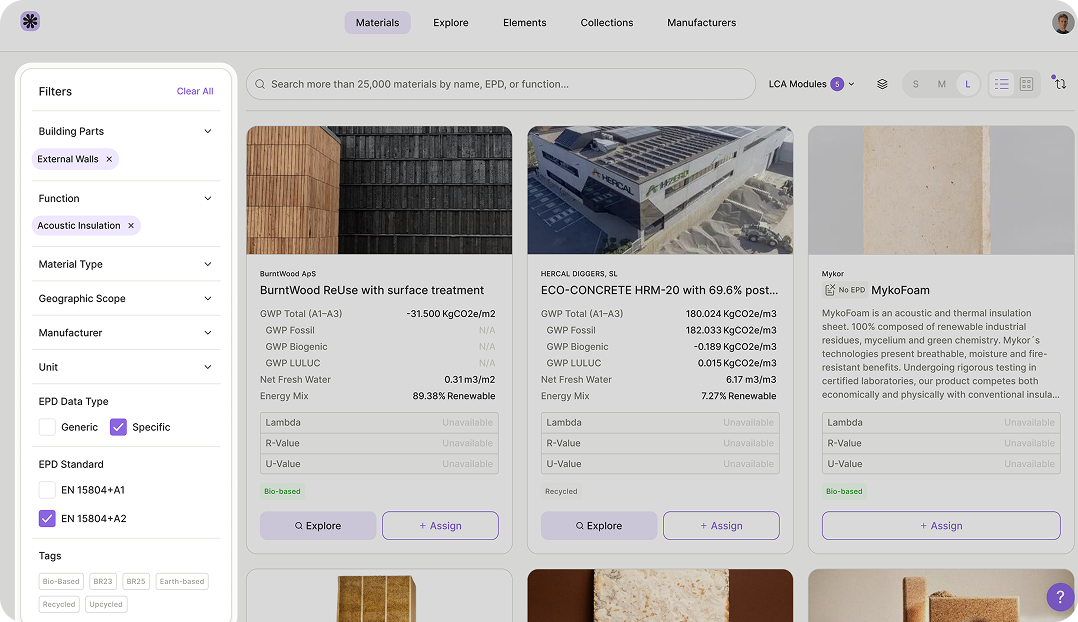1078x622 pixels.
Task: Click the BurntWood ApS manufacturer name
Action: click(288, 274)
